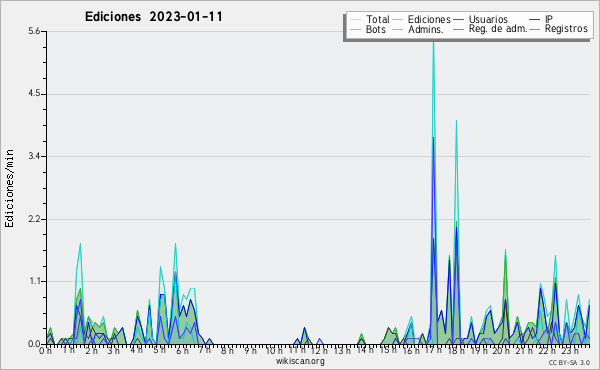Click the dark line swatch for IP
The width and height of the screenshot is (600, 370).
pos(535,20)
